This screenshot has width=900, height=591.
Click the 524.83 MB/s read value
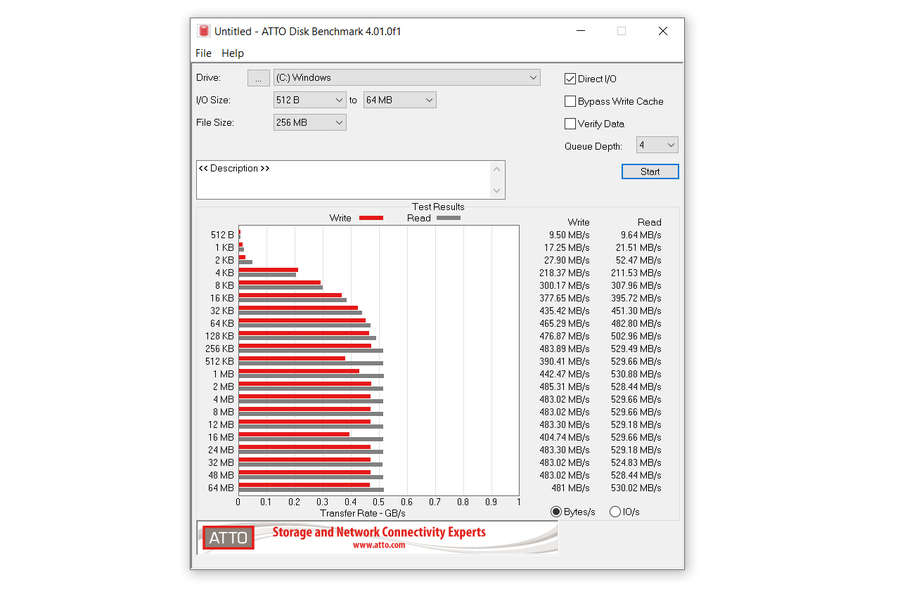tap(636, 462)
